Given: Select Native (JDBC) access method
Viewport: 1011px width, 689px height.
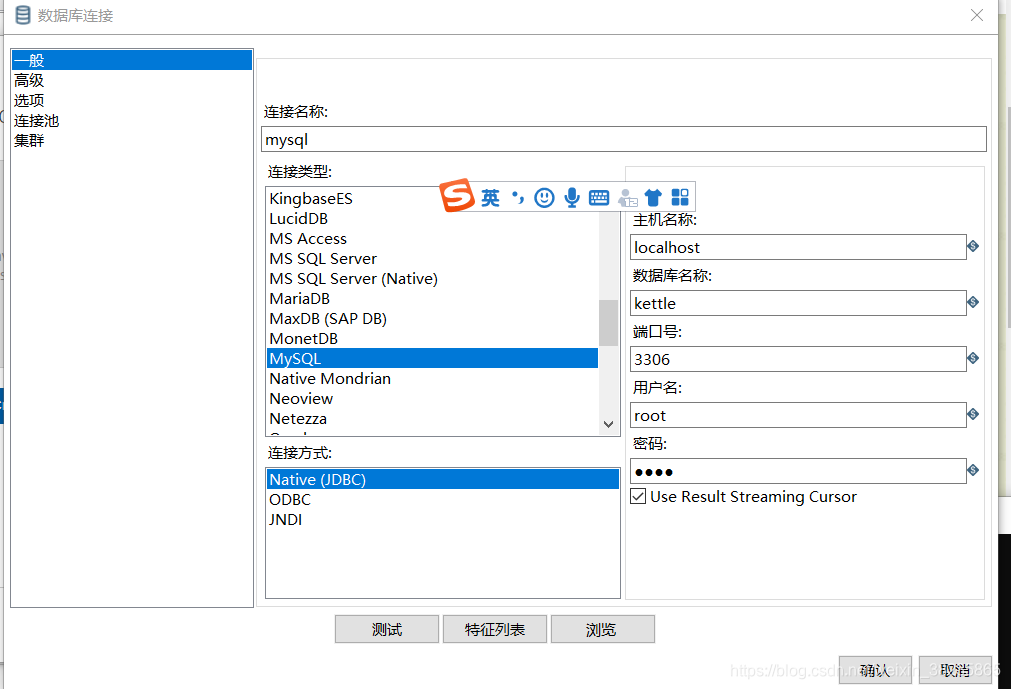Looking at the screenshot, I should pyautogui.click(x=442, y=480).
